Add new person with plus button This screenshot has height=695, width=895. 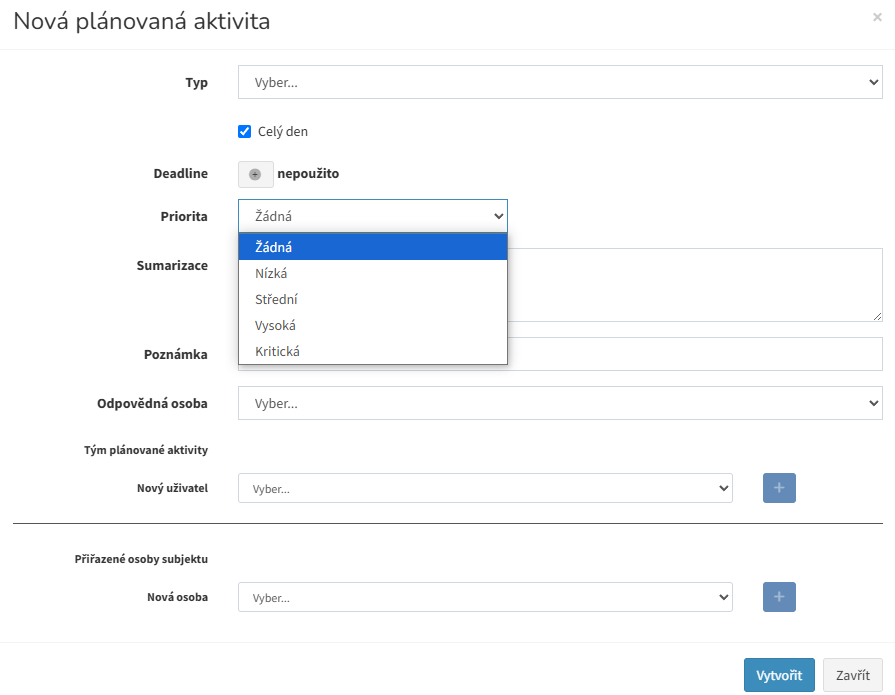click(x=779, y=597)
